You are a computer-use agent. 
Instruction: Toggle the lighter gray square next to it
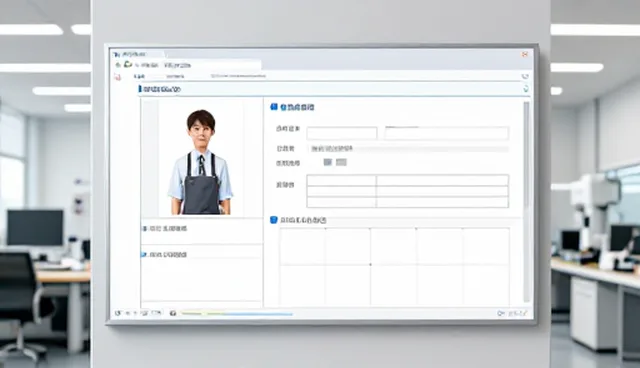pos(341,162)
